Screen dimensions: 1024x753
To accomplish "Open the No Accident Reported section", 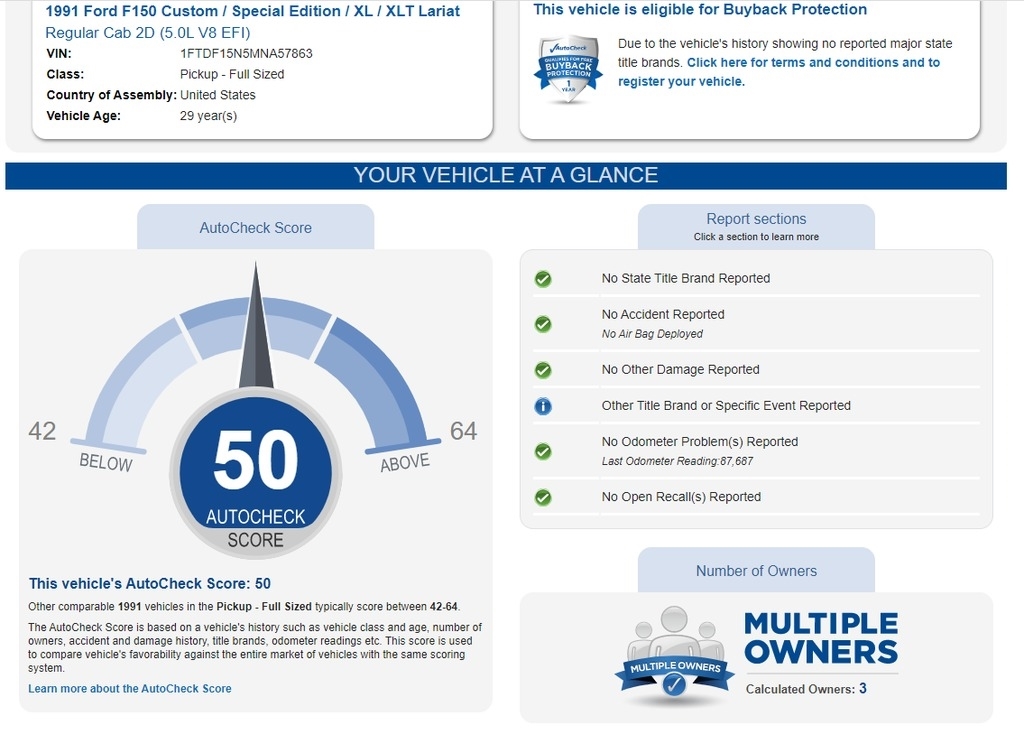I will 662,315.
